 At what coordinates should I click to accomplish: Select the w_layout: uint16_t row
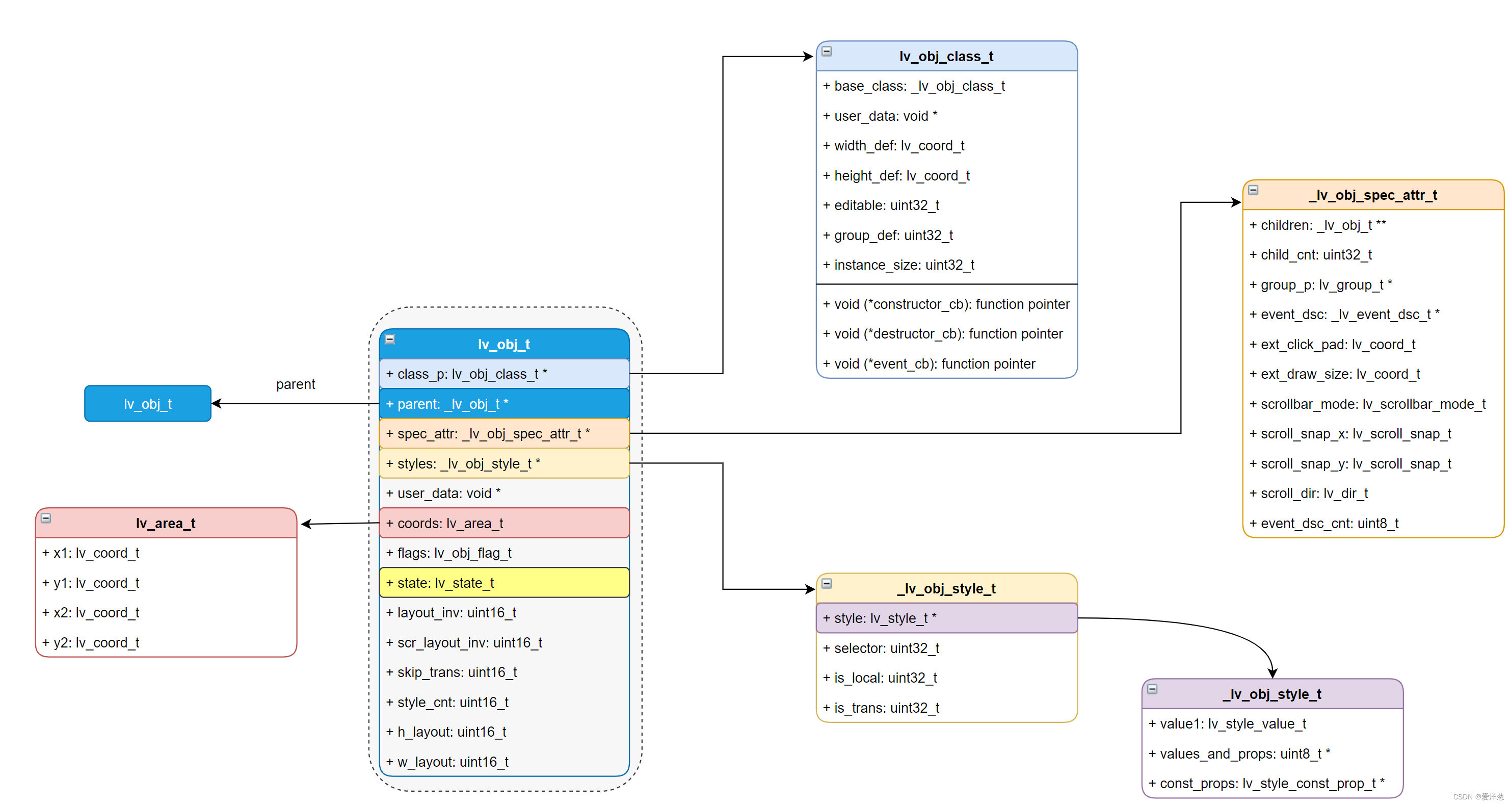[503, 762]
